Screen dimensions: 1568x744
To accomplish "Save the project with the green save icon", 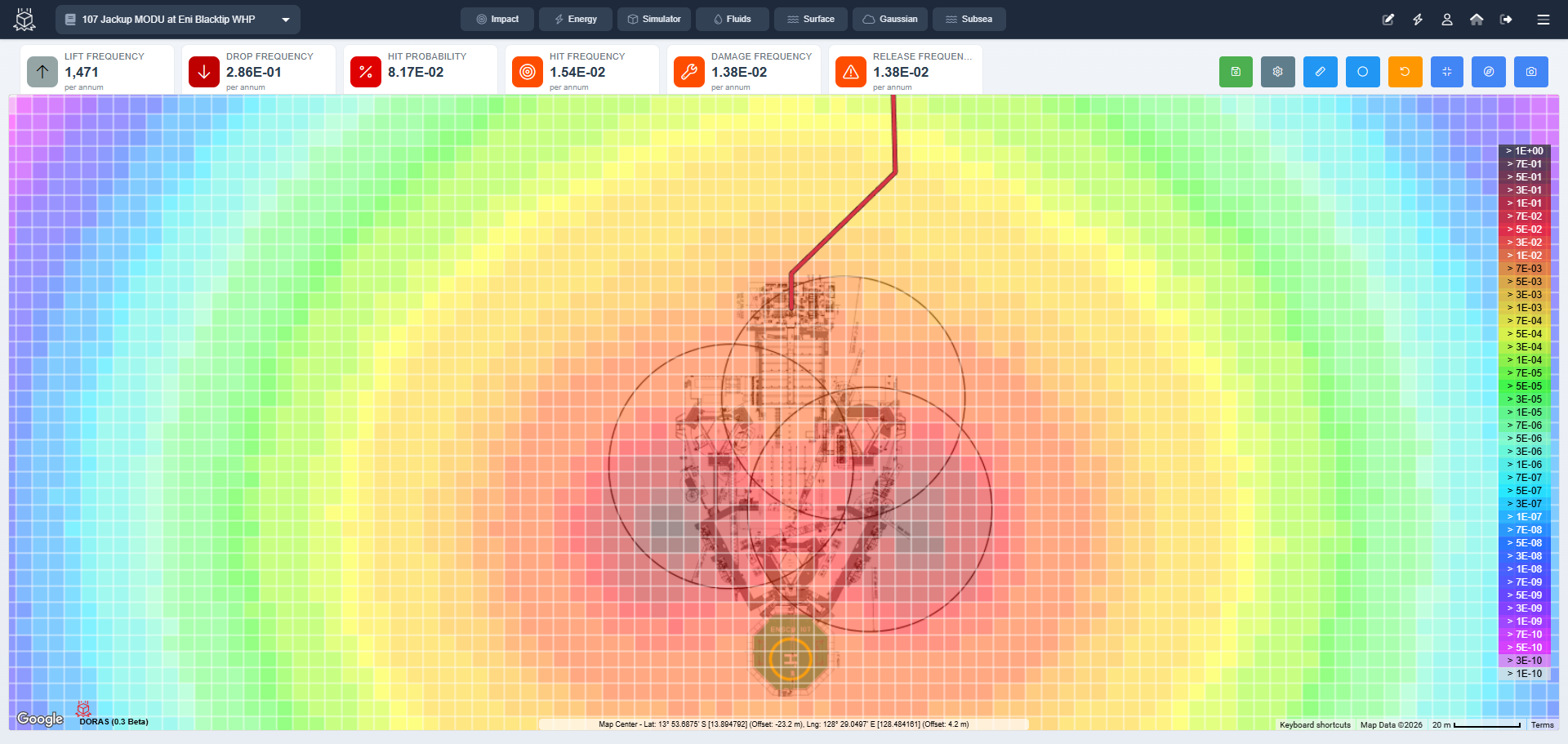I will pos(1236,72).
